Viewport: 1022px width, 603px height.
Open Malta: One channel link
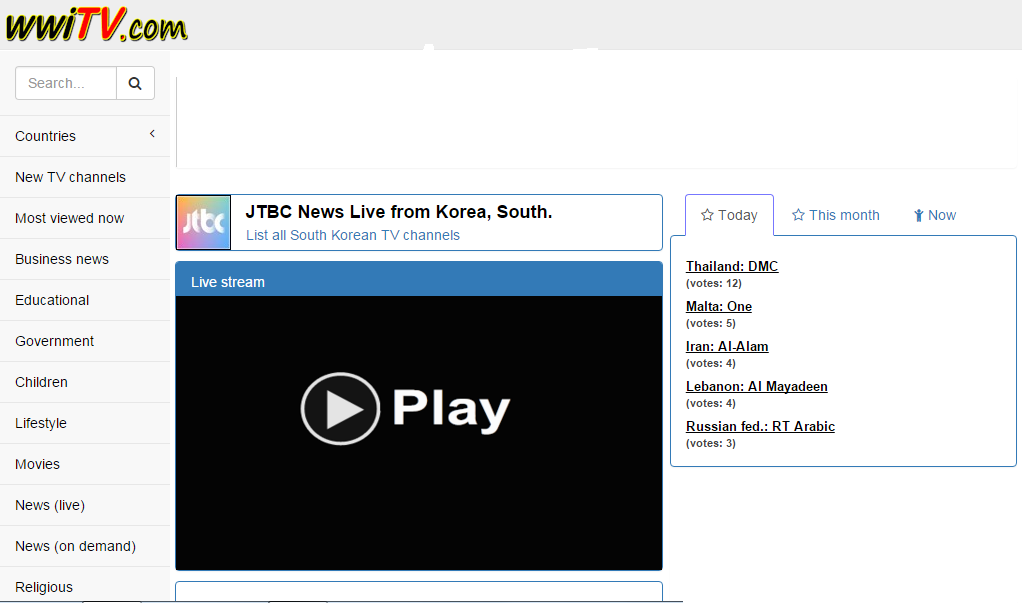[719, 306]
